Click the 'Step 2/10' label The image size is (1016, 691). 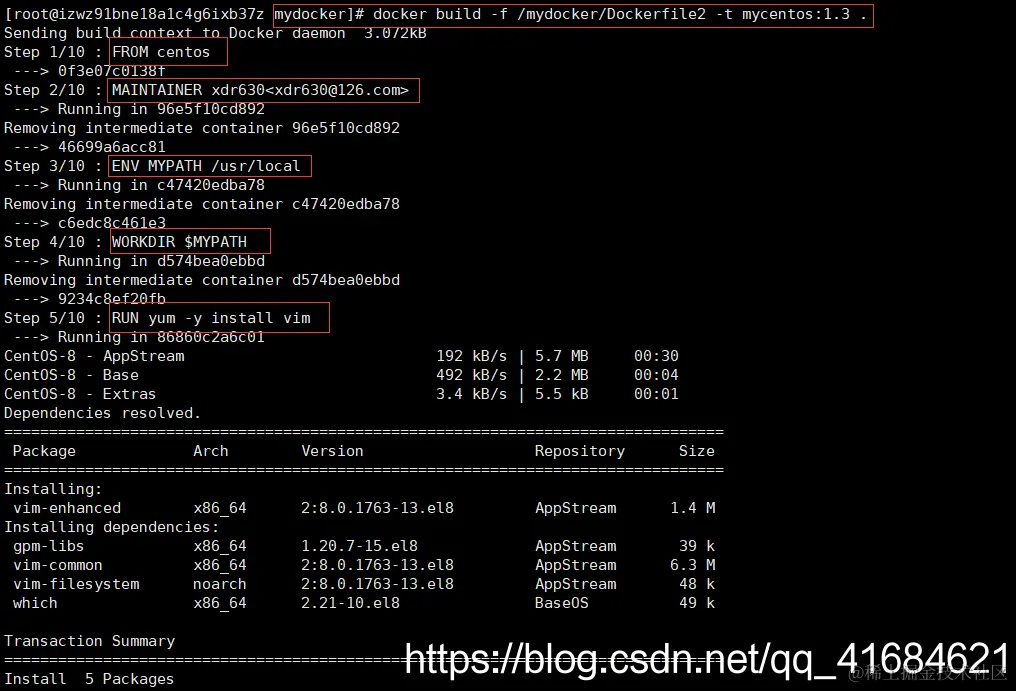tap(44, 90)
